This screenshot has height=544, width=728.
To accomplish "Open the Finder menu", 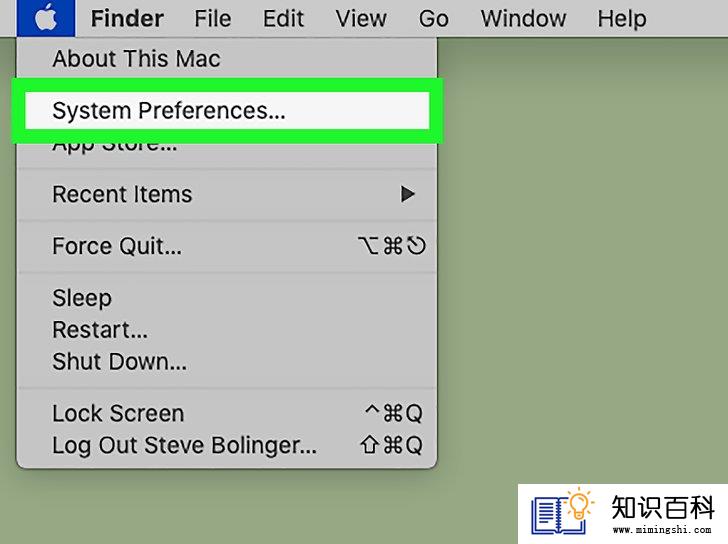I will tap(127, 19).
